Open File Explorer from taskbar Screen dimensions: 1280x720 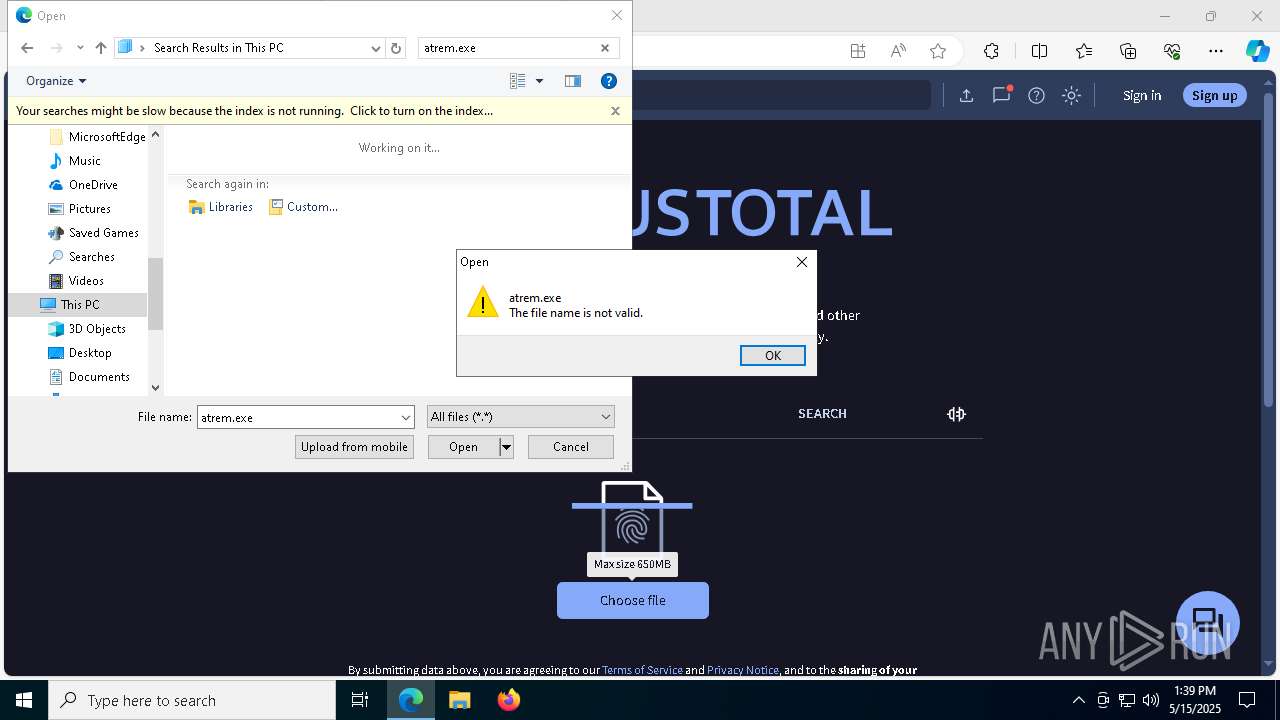point(459,700)
